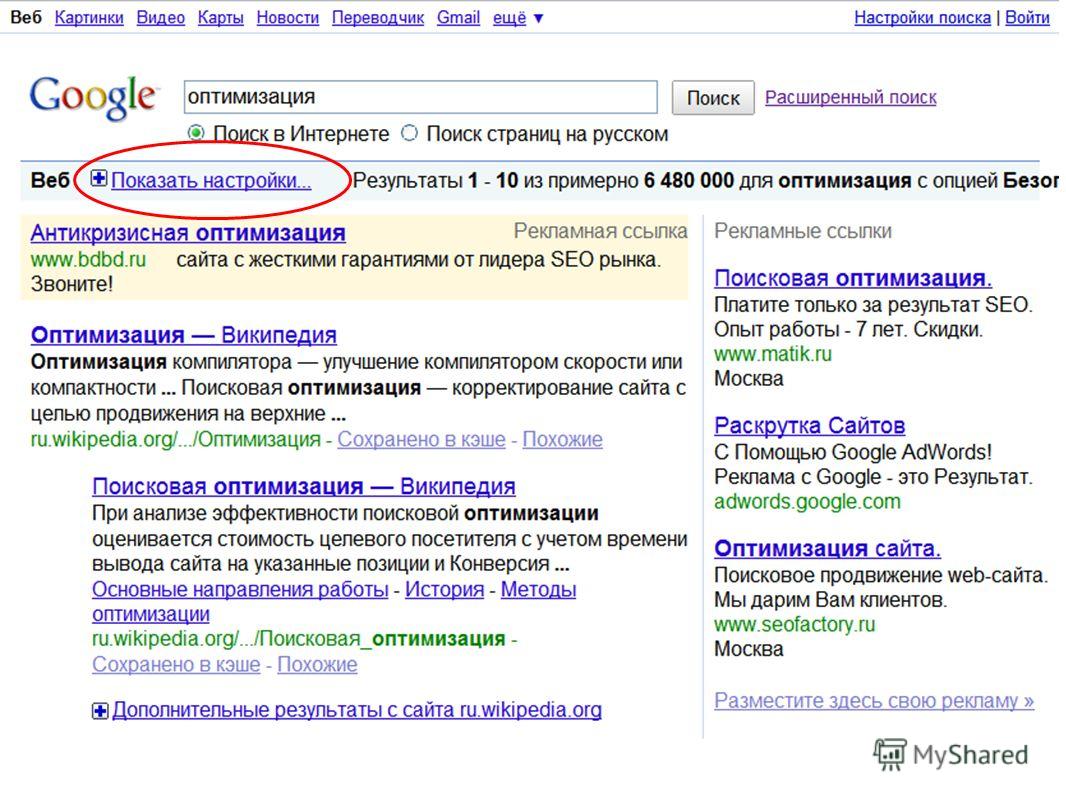
Task: Click Разместите здесь свою рекламу link
Action: click(x=874, y=700)
